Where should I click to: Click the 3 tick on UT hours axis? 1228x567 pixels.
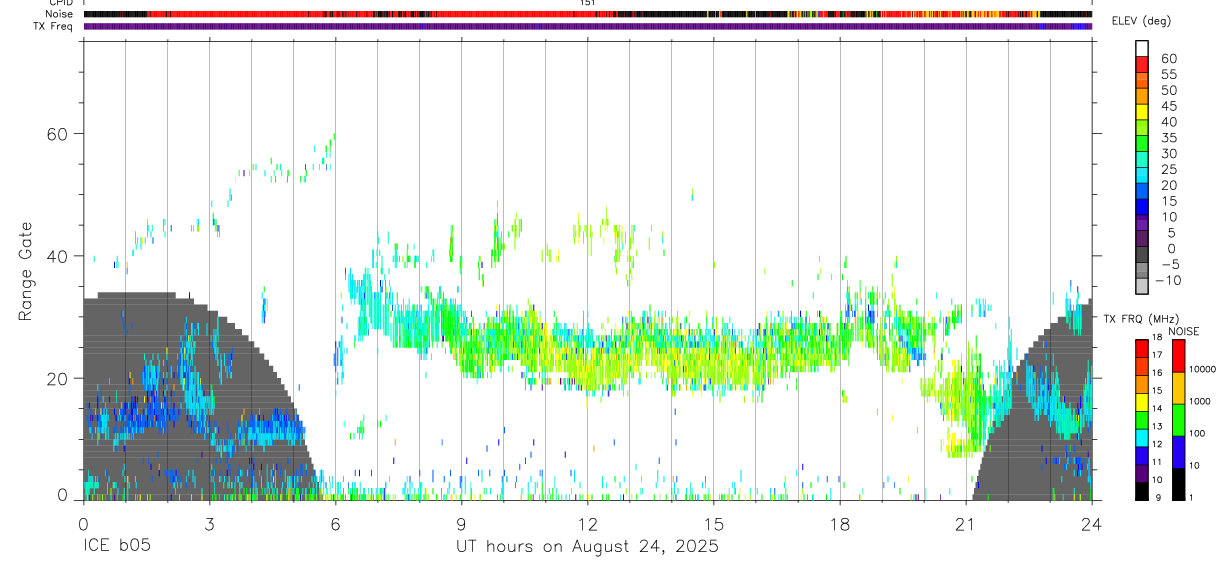[209, 523]
